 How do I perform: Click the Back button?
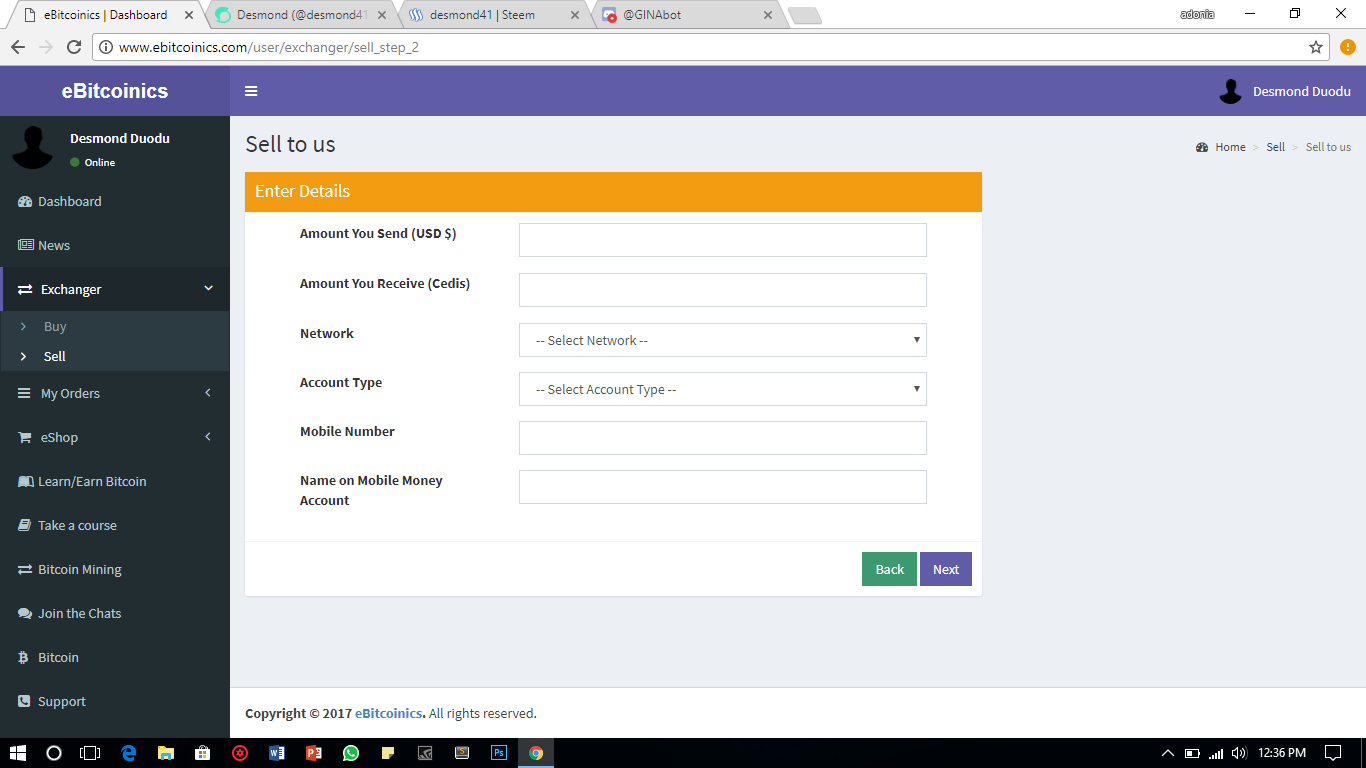[x=888, y=568]
